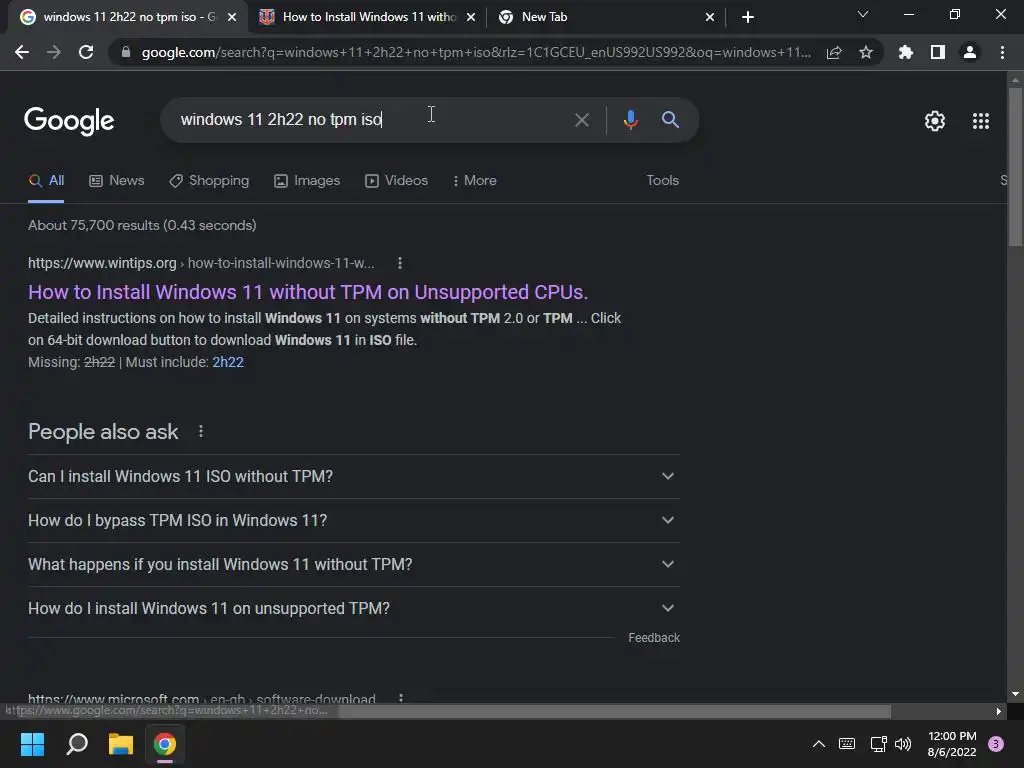Close the Google search results tab

pos(232,17)
